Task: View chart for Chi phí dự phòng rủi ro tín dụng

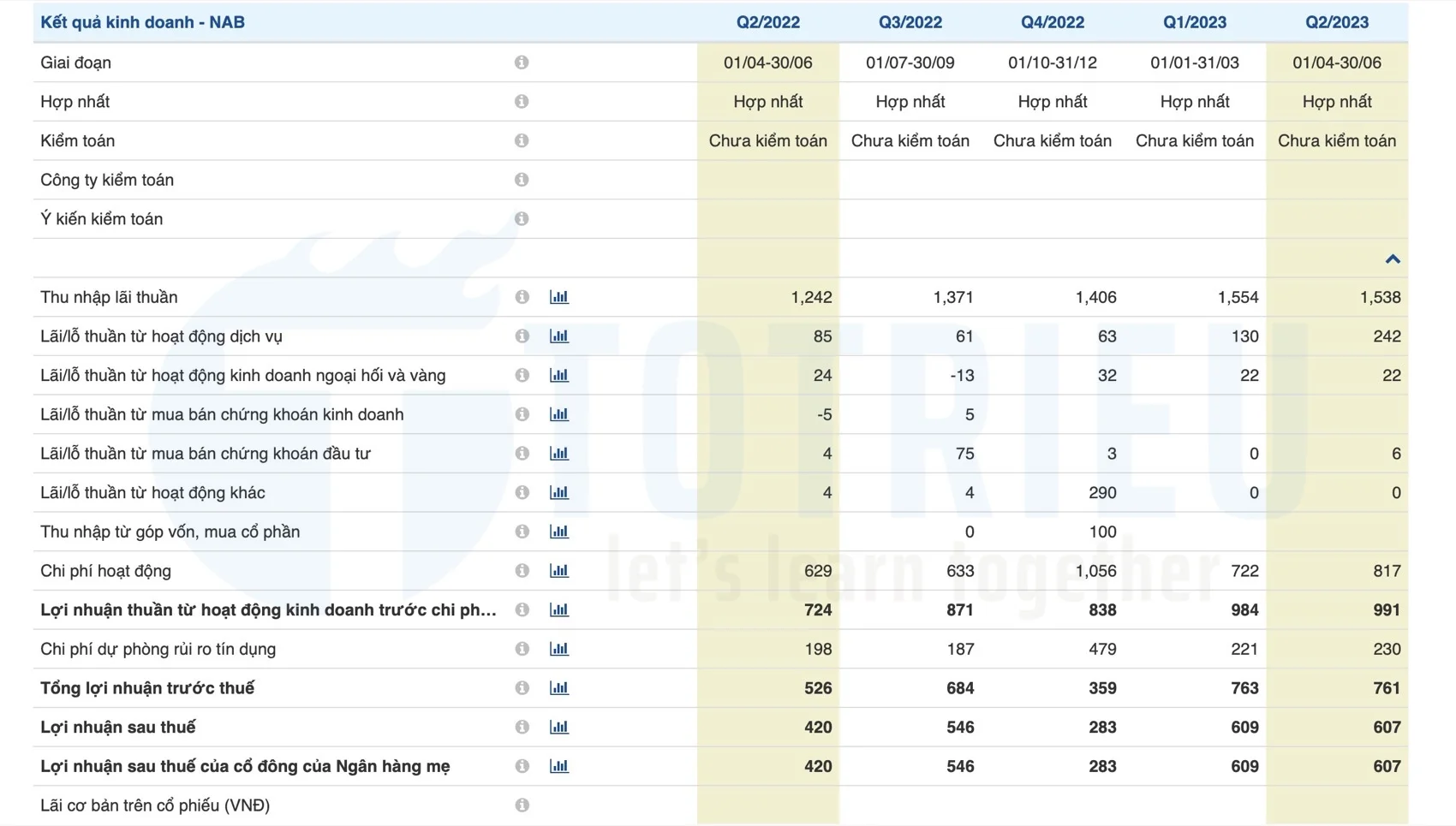Action: 559,649
